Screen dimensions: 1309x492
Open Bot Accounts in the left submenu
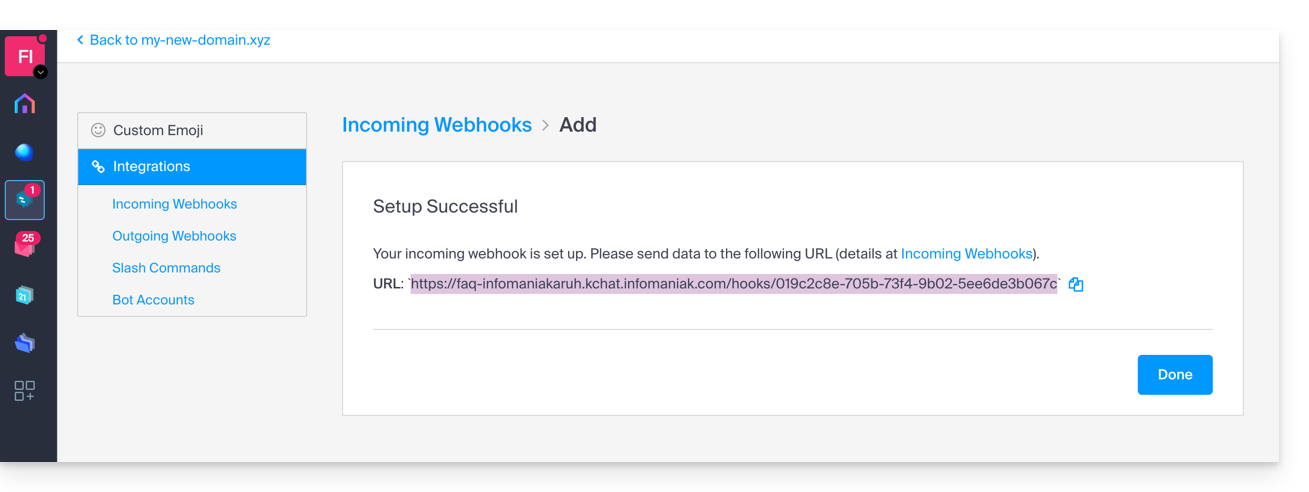point(153,300)
